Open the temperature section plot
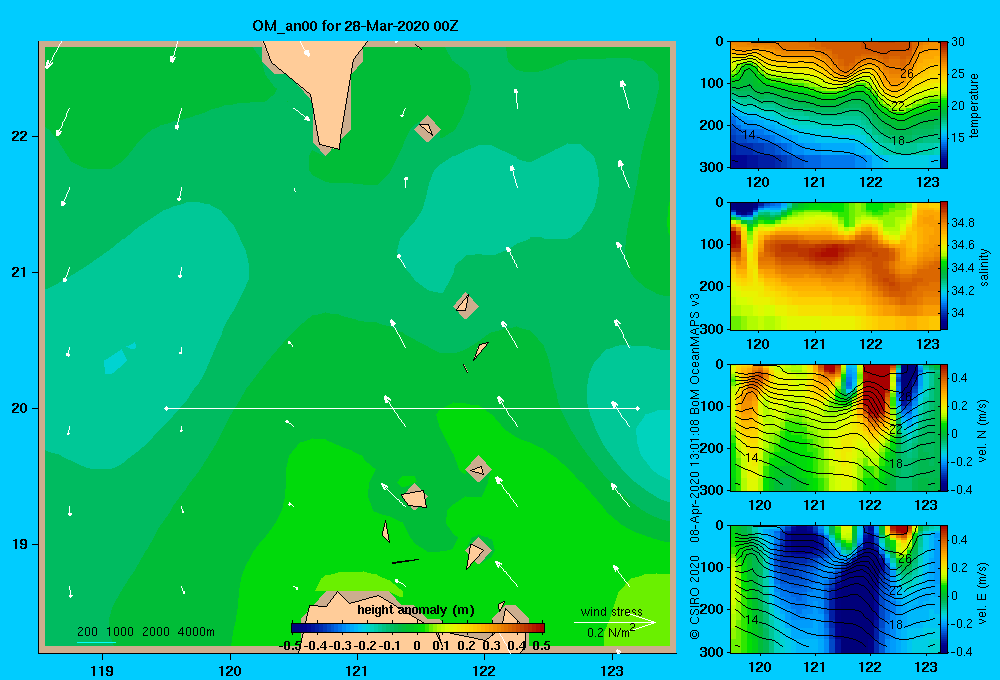The height and width of the screenshot is (680, 1000). coord(835,105)
